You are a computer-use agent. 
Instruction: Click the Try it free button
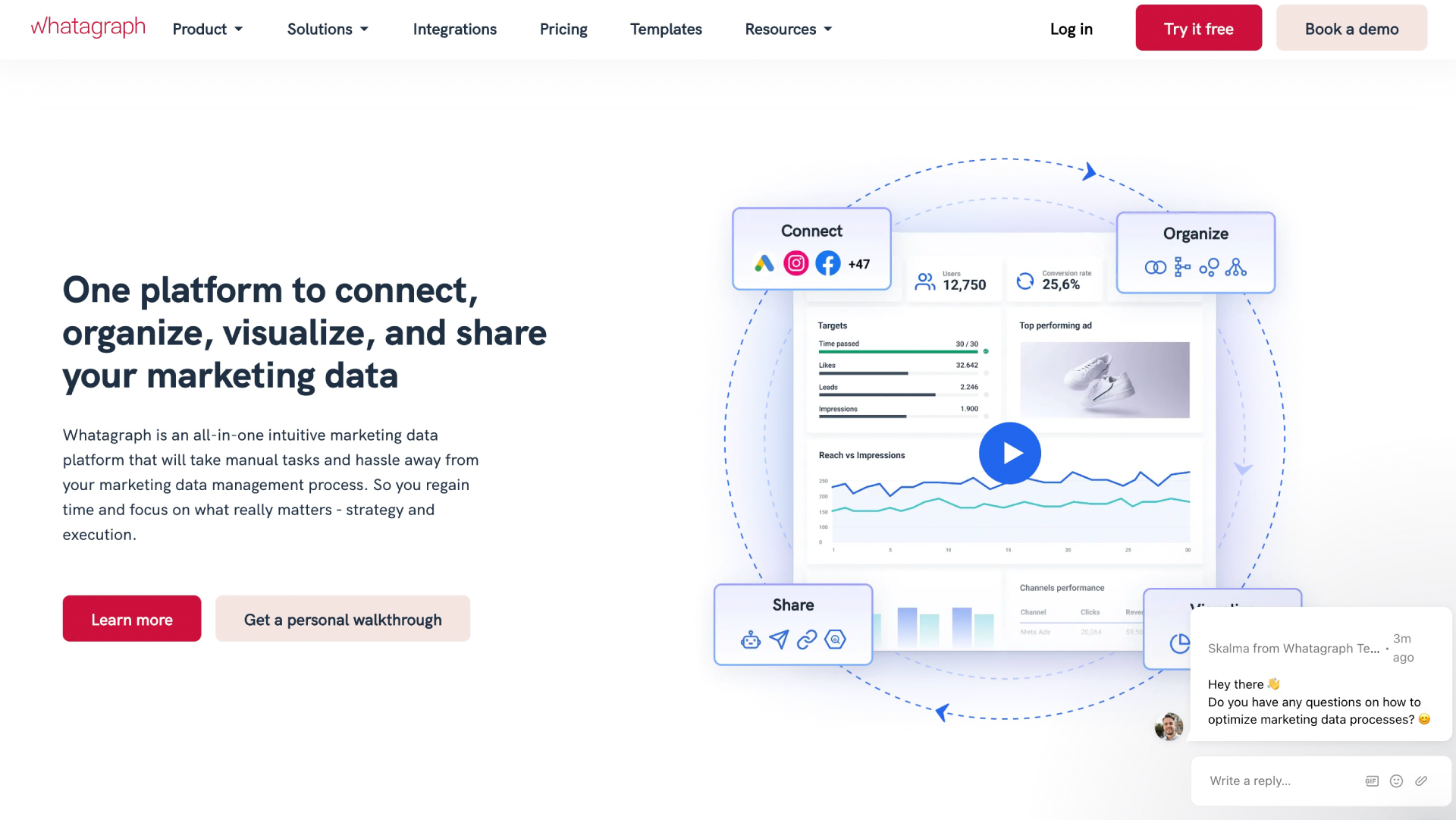tap(1198, 28)
